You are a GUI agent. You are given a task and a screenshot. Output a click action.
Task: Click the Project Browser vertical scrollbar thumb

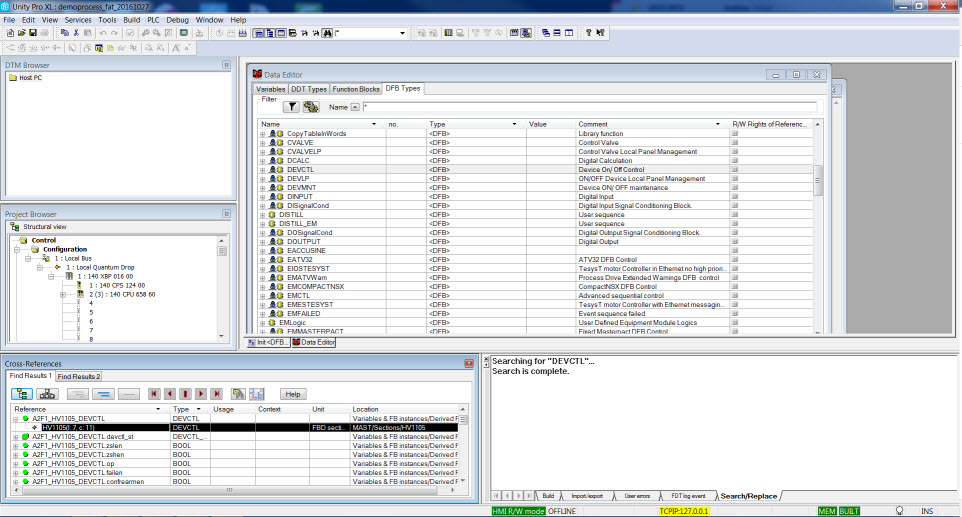221,251
